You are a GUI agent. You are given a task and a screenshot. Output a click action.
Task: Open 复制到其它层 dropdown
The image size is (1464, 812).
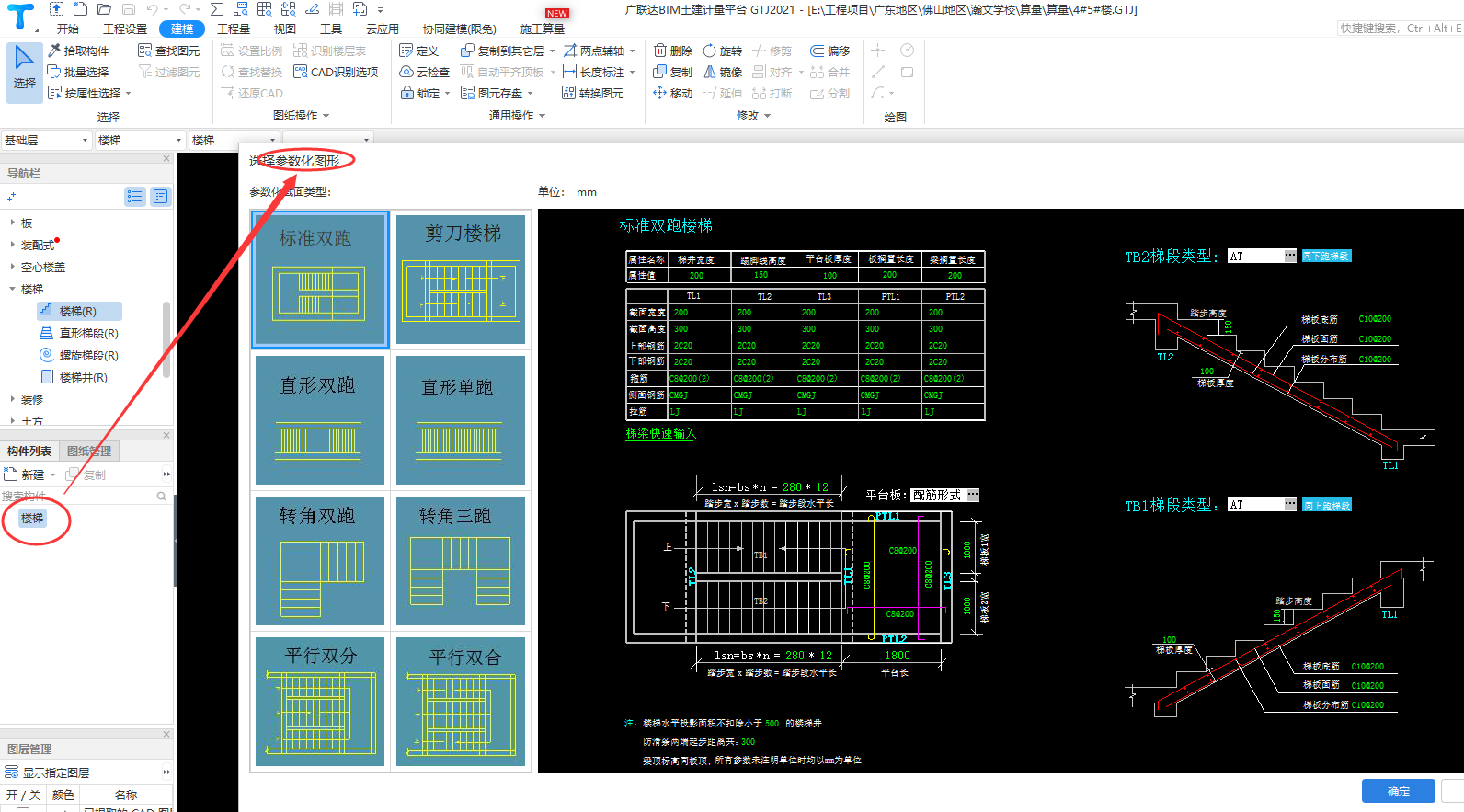(x=553, y=51)
